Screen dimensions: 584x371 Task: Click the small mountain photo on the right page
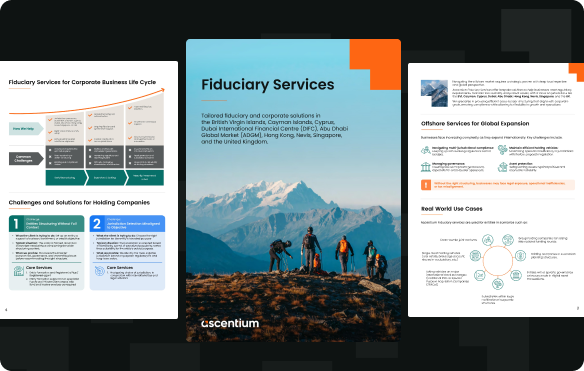click(434, 93)
